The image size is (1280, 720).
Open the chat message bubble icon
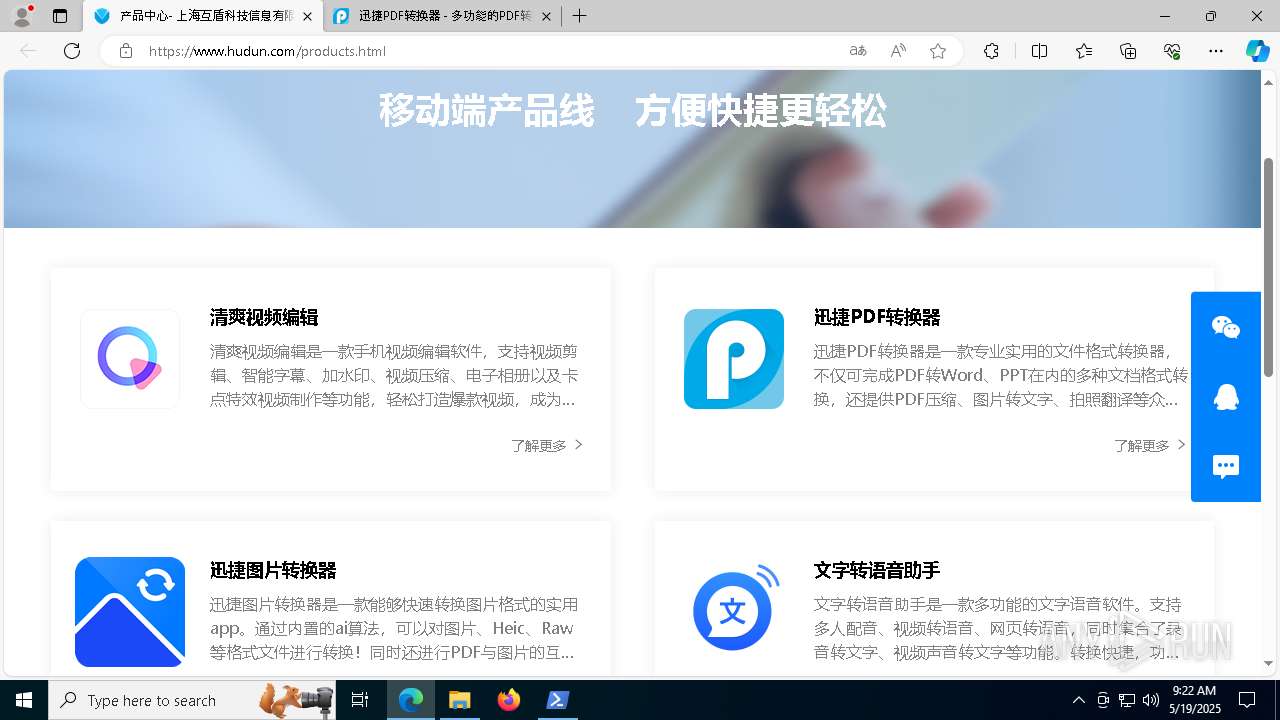click(x=1226, y=467)
